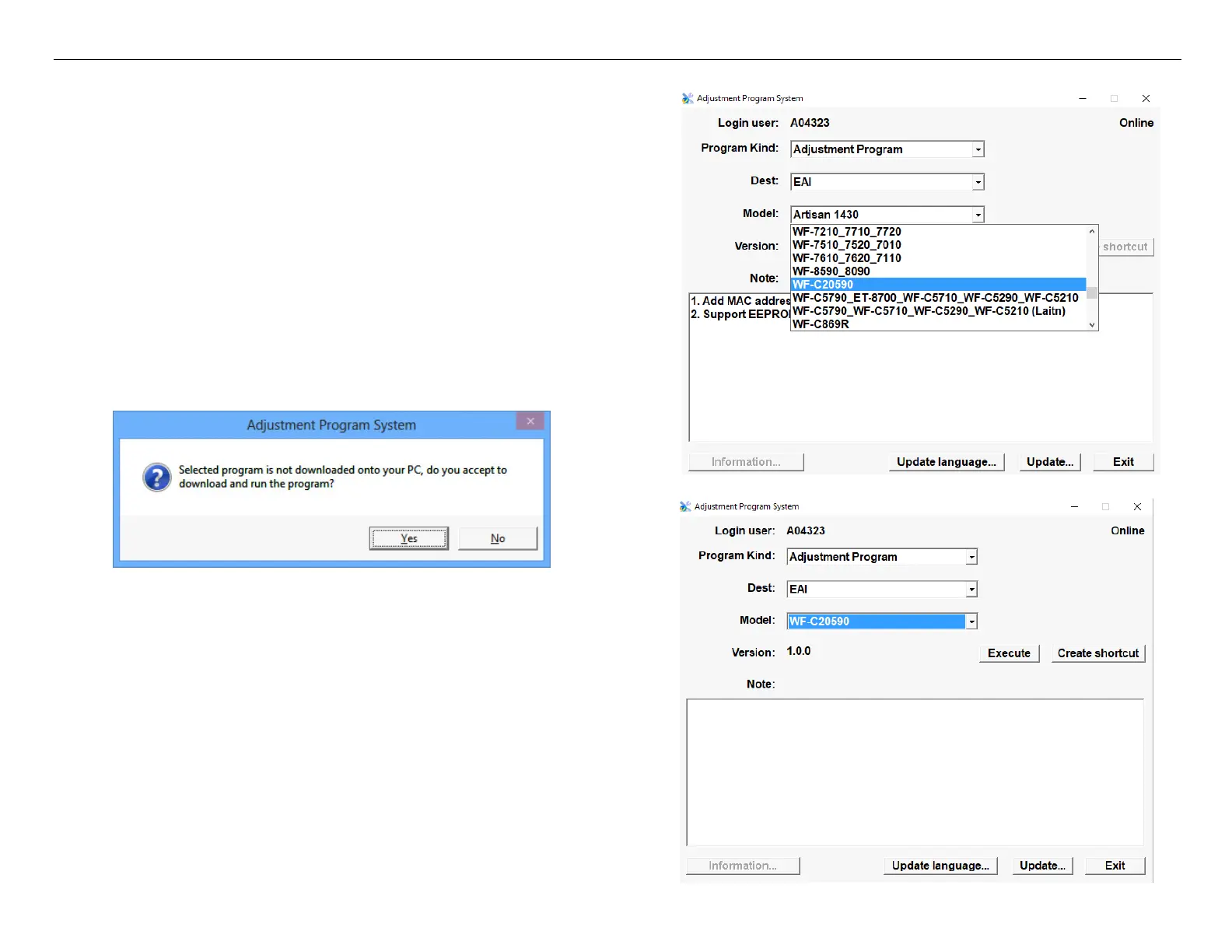Screen dimensions: 1232x952
Task: Maximize the upper Adjustment Program System window
Action: tap(1114, 99)
